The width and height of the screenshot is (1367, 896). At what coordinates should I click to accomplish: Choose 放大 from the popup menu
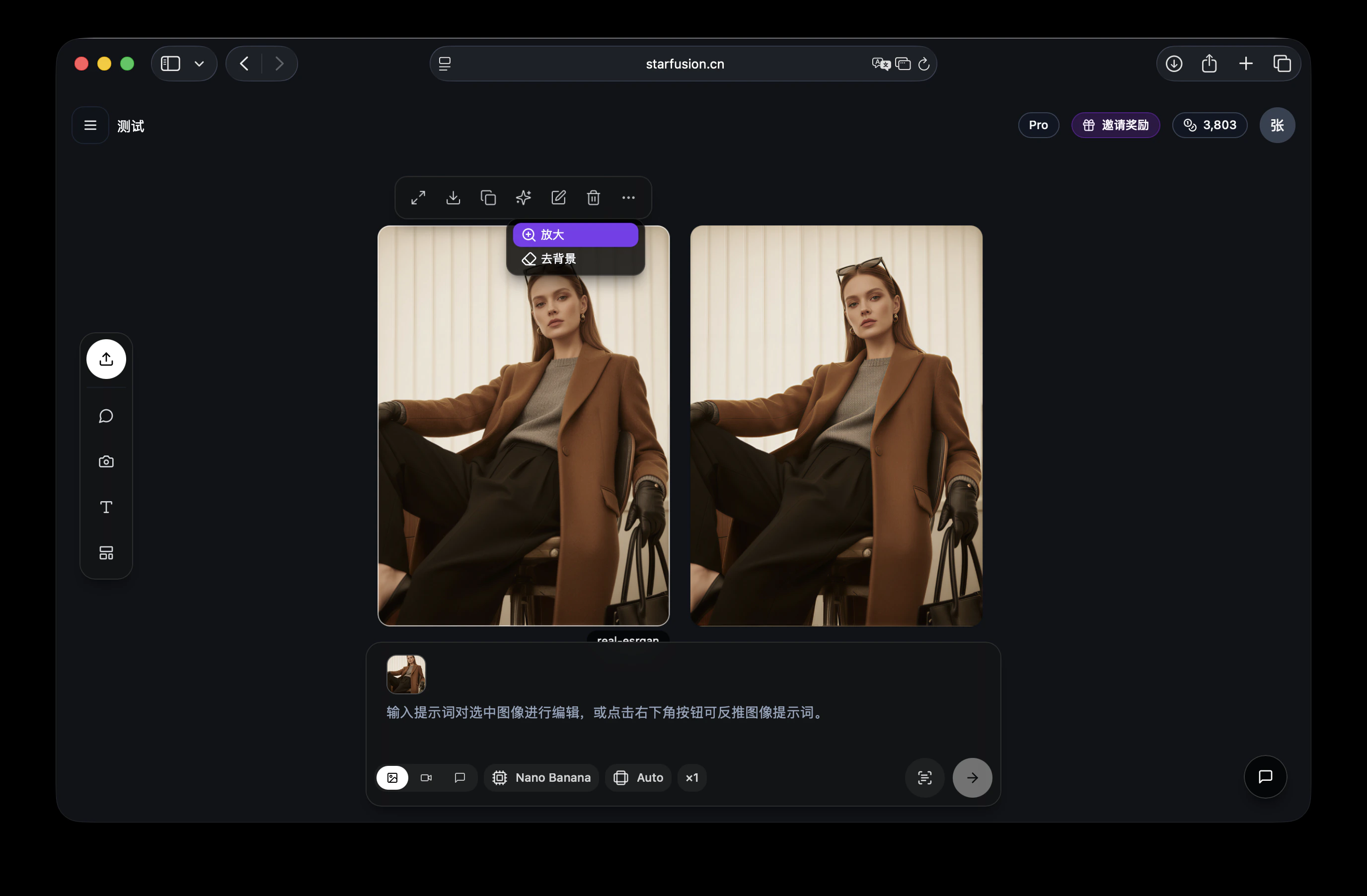click(x=575, y=235)
